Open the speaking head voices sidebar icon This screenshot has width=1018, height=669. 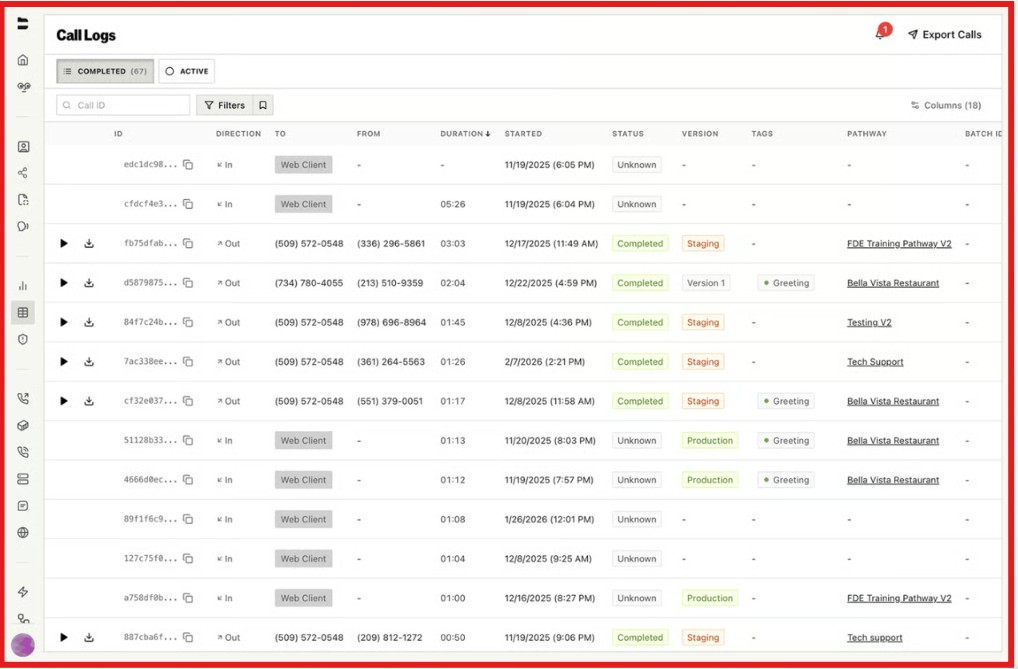[x=23, y=226]
